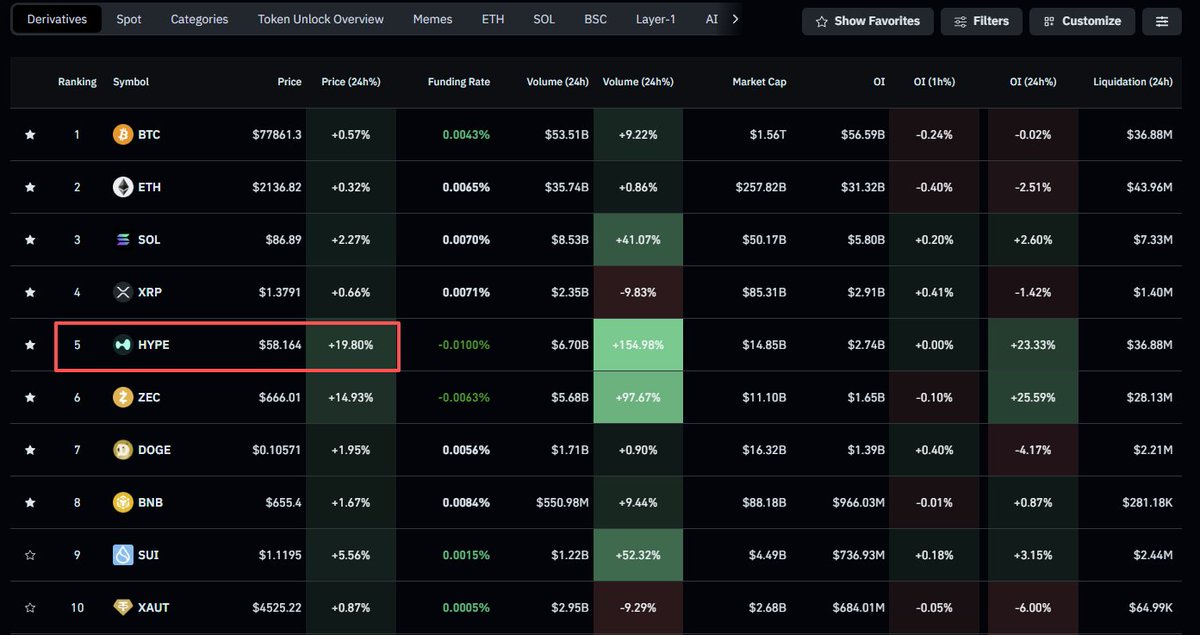Click HYPE price change +19.80%

coord(351,345)
